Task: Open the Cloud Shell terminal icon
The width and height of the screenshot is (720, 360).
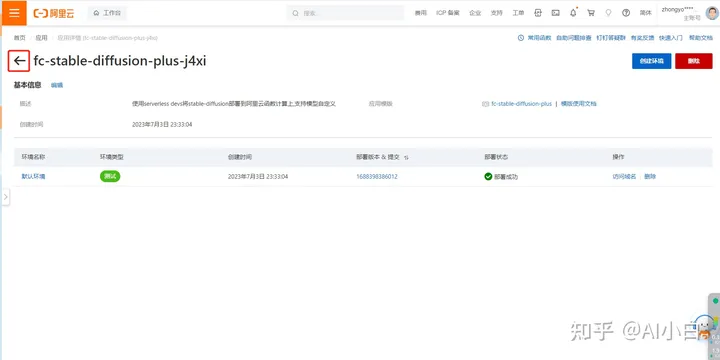Action: [x=556, y=13]
